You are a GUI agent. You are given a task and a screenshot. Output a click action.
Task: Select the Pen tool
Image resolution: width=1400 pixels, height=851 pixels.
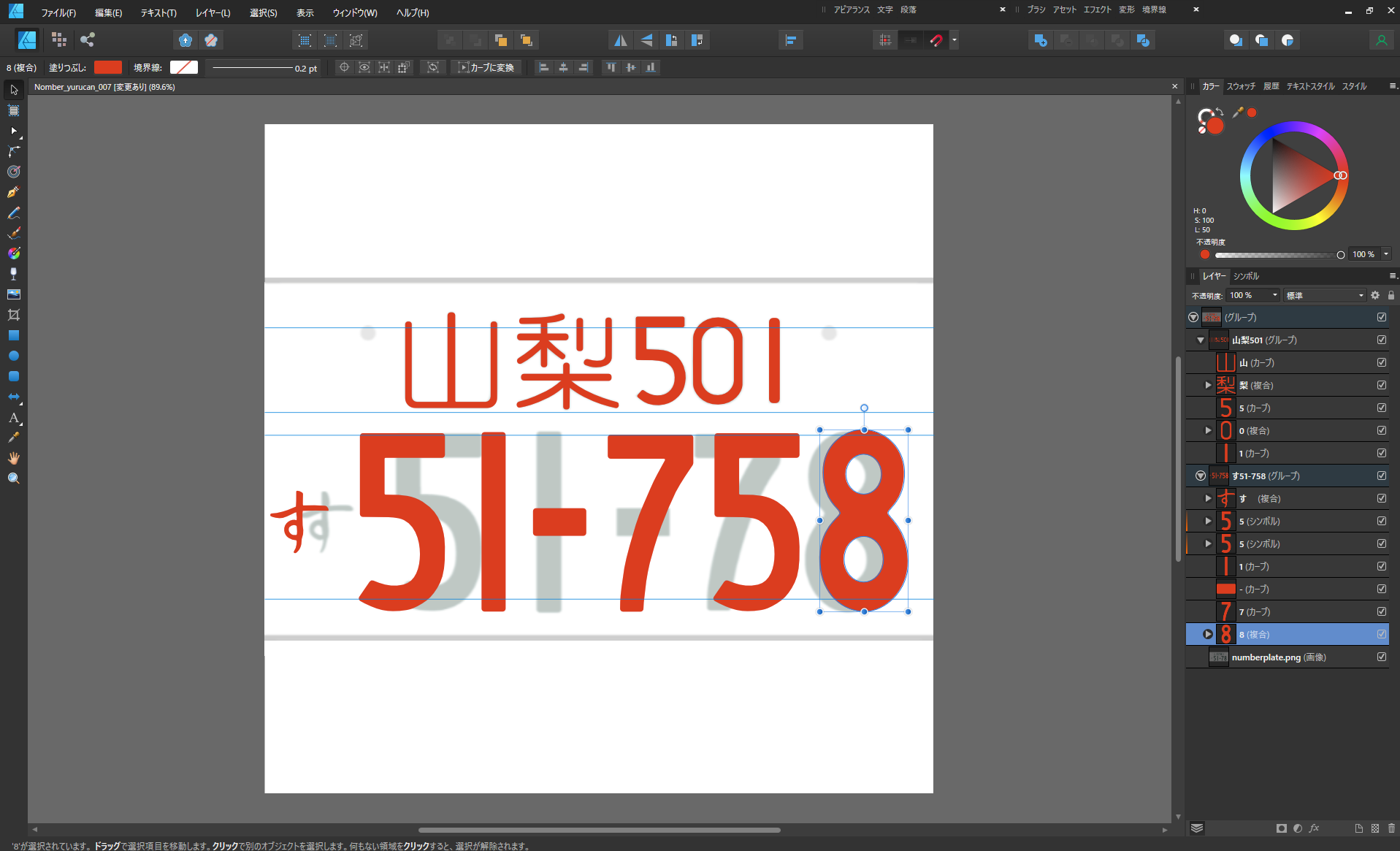pyautogui.click(x=14, y=192)
